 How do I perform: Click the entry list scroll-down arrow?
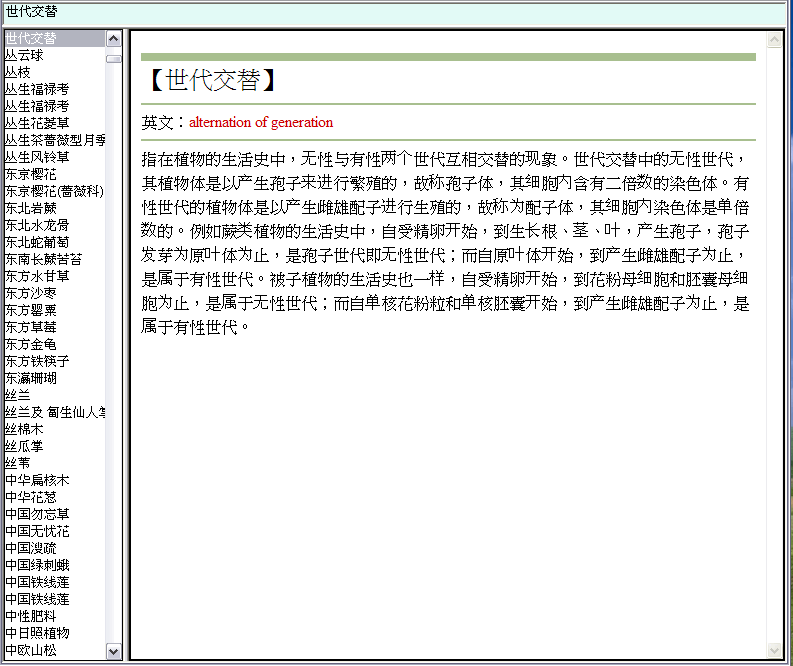click(x=114, y=652)
